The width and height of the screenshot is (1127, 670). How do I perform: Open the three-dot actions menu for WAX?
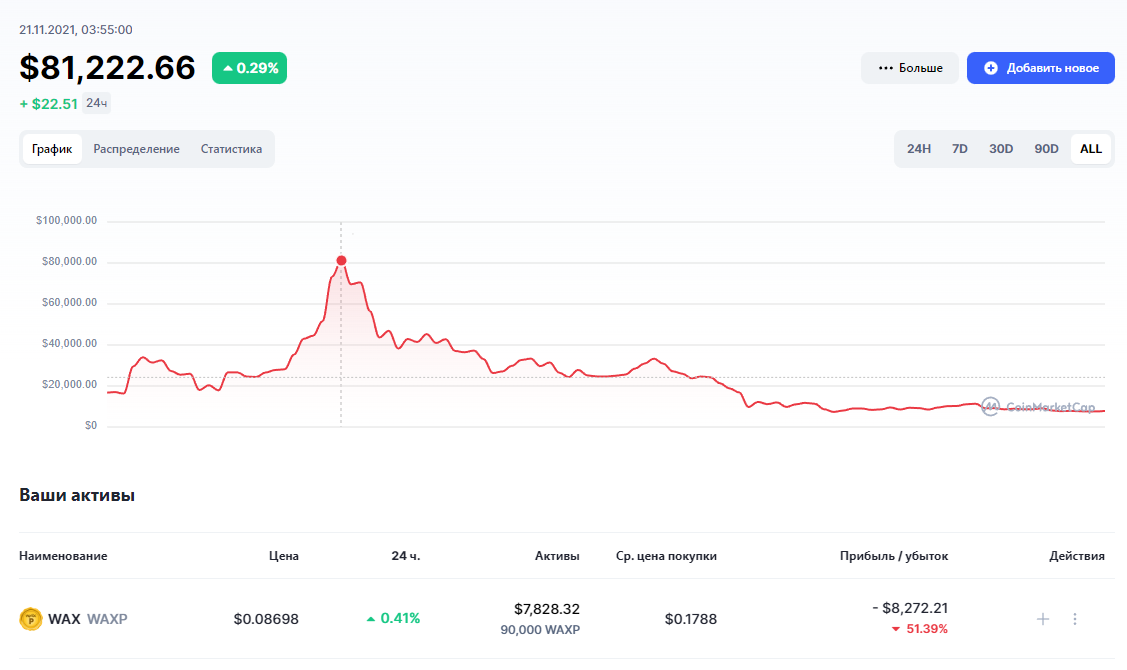tap(1075, 619)
